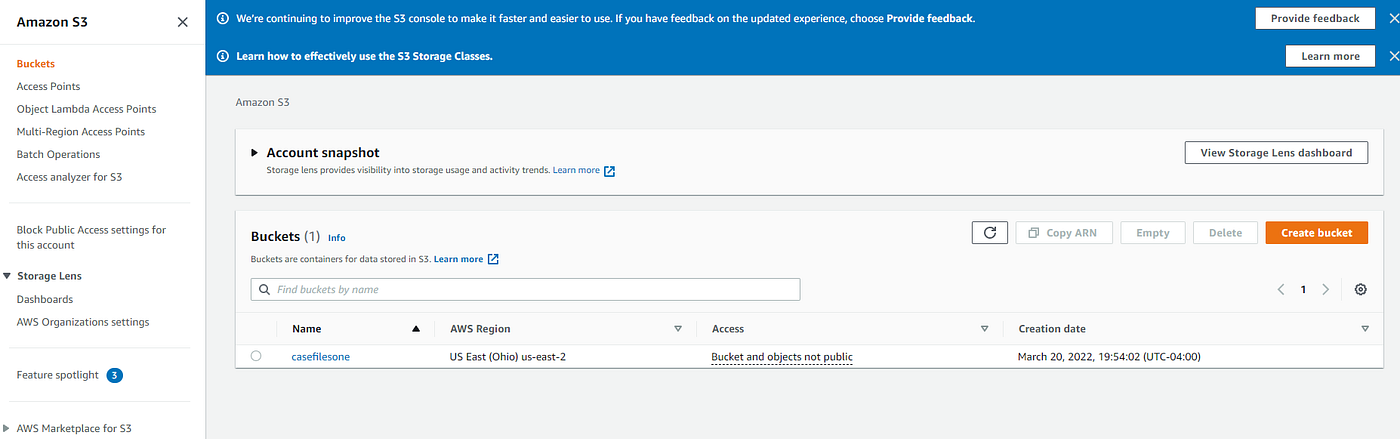Close the Amazon S3 sidebar panel
The height and width of the screenshot is (439, 1400).
click(x=182, y=22)
